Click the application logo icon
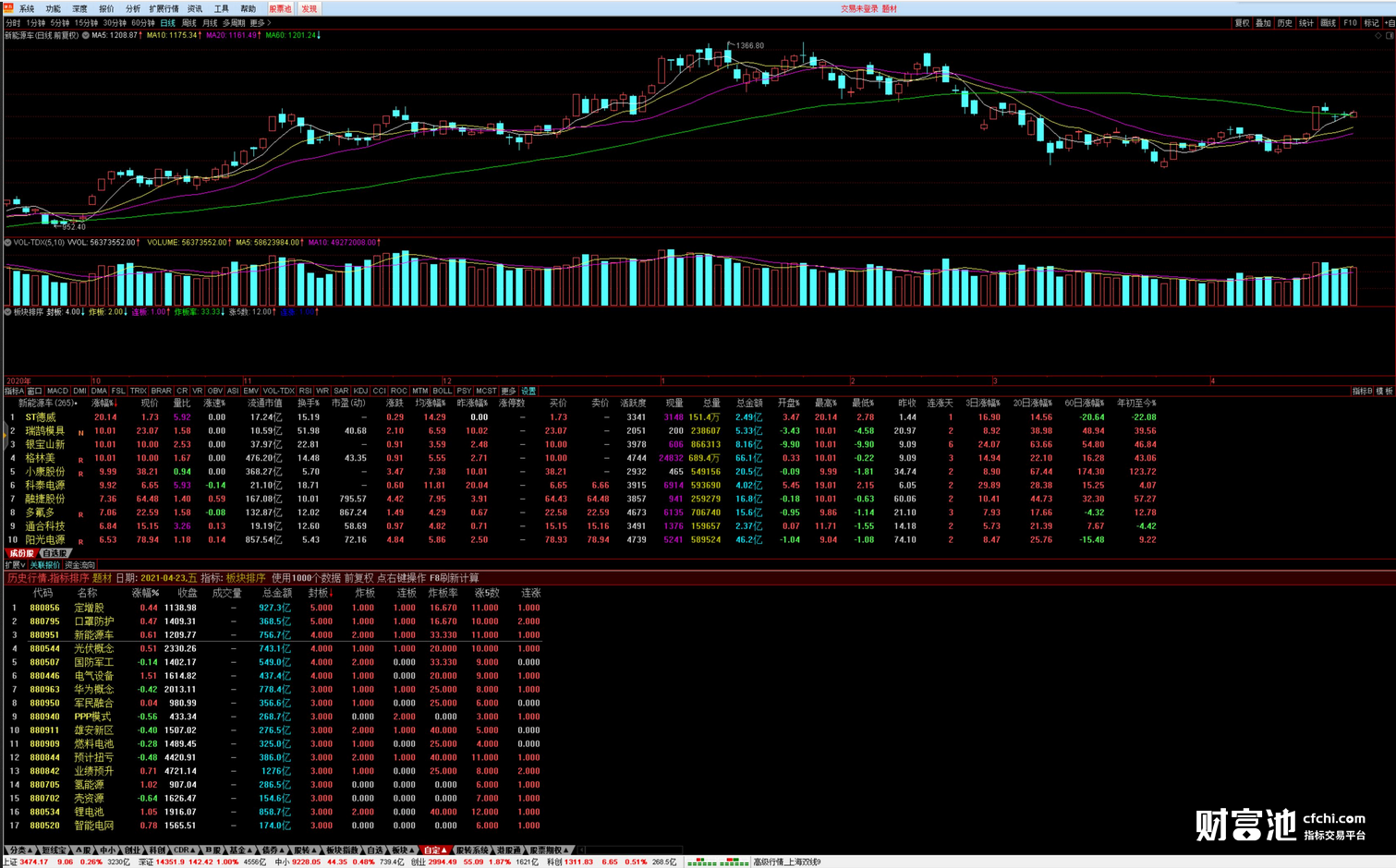 tap(7, 8)
